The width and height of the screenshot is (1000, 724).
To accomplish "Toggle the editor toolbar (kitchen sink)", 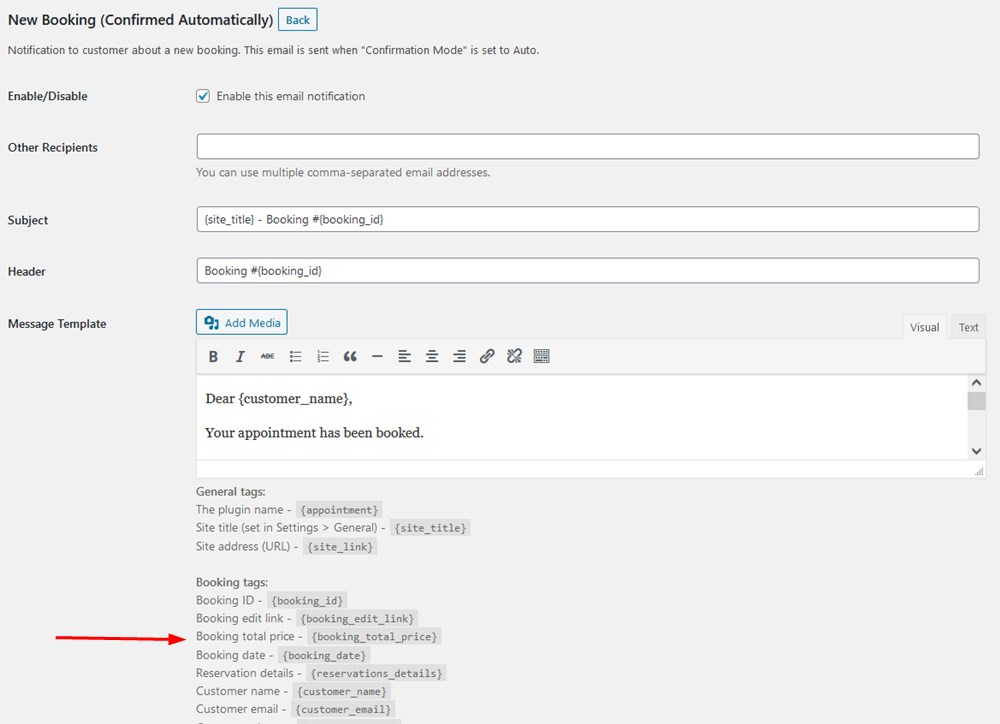I will [541, 357].
